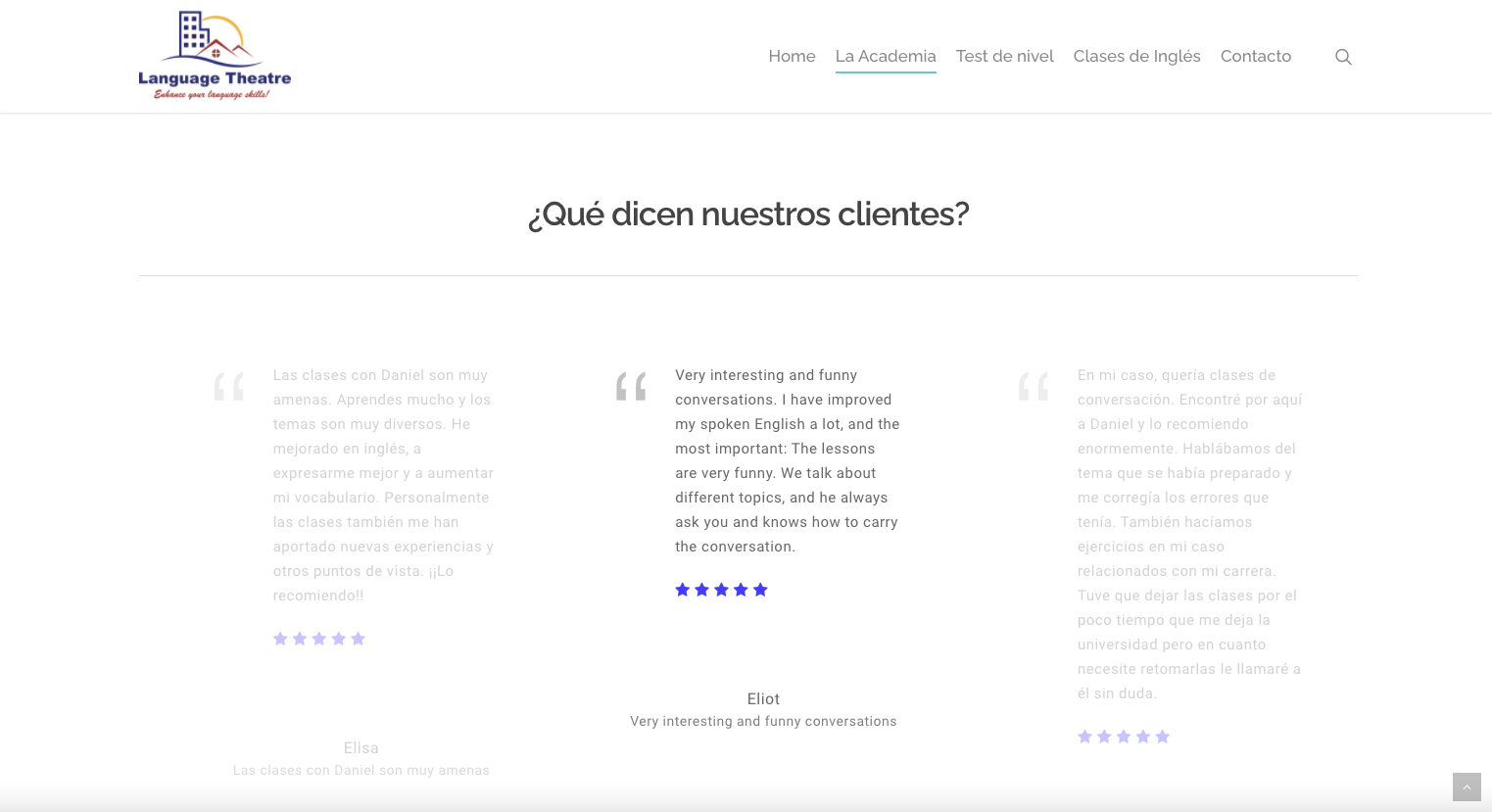Click the Language Theatre logo
1492x812 pixels.
point(215,56)
